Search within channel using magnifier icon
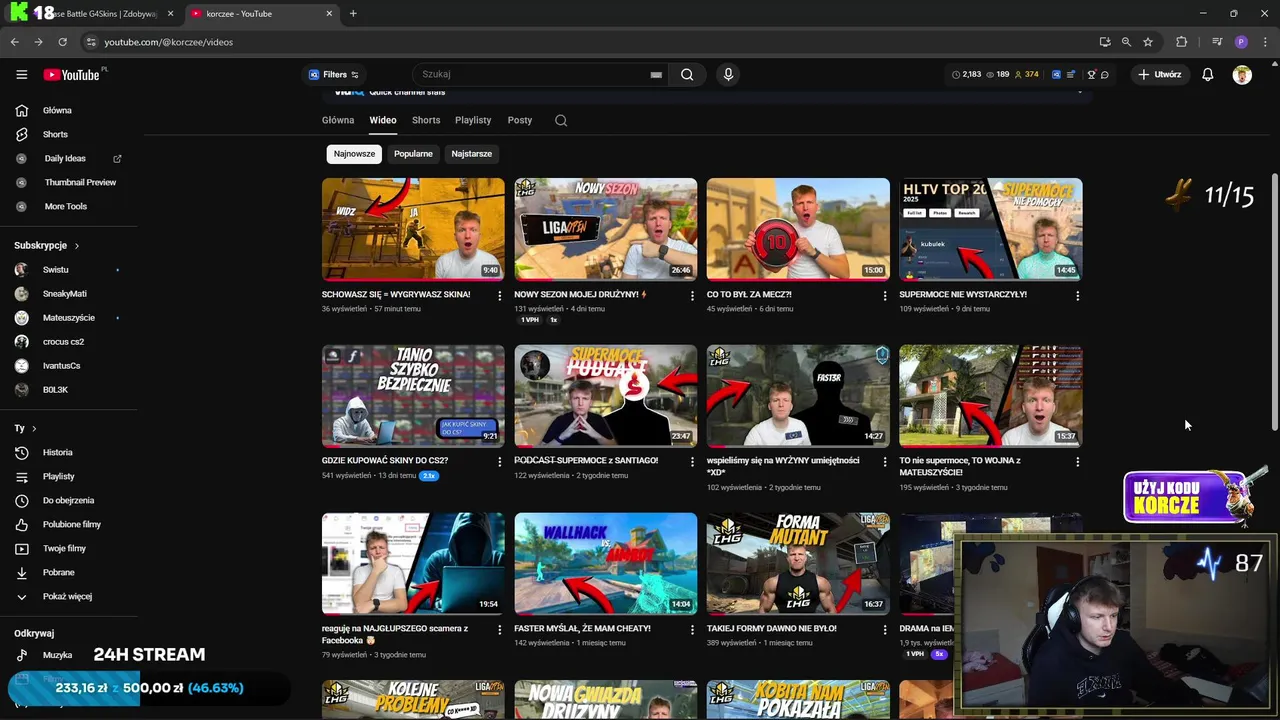The image size is (1280, 720). (x=561, y=120)
